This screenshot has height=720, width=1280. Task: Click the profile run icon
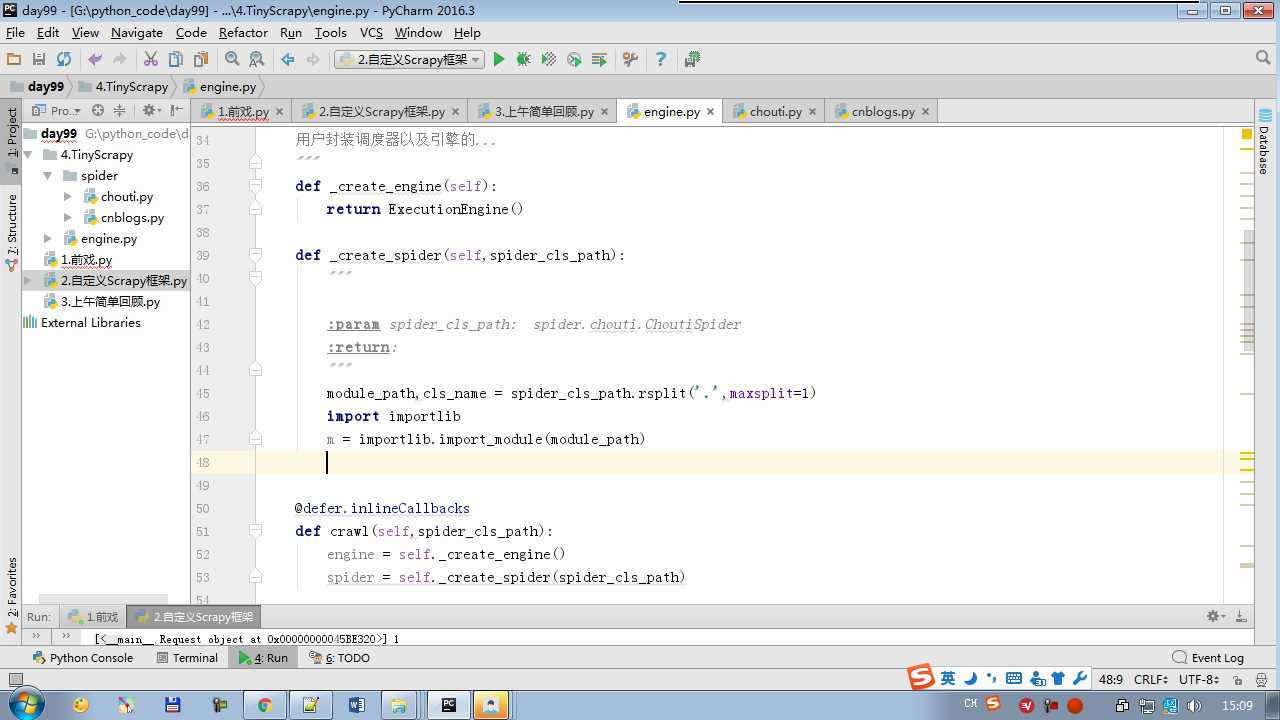pos(574,60)
